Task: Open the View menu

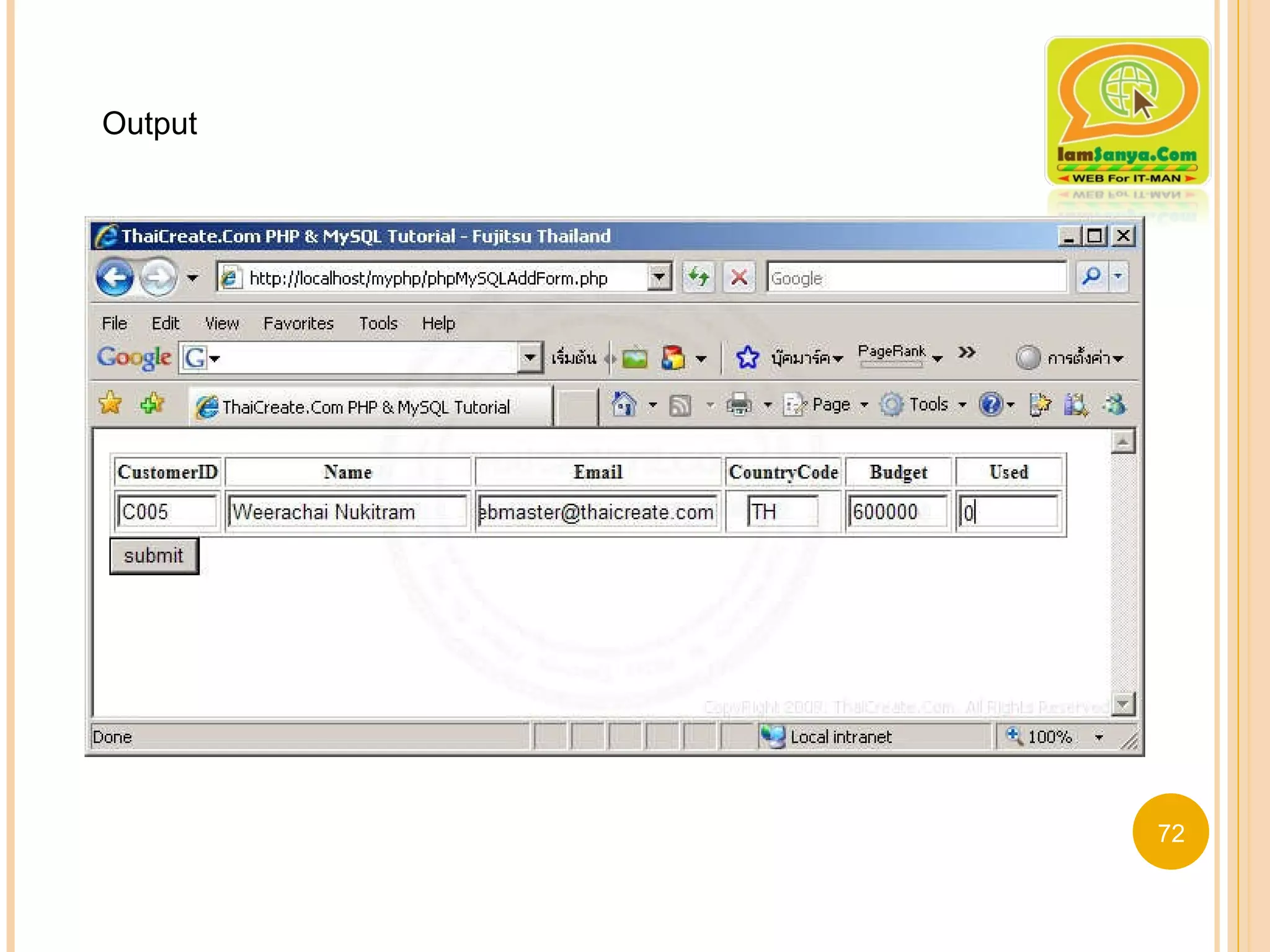Action: point(221,324)
